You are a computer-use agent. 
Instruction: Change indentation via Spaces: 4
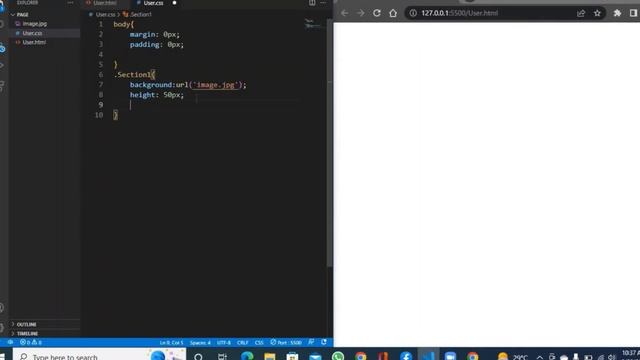tap(200, 342)
